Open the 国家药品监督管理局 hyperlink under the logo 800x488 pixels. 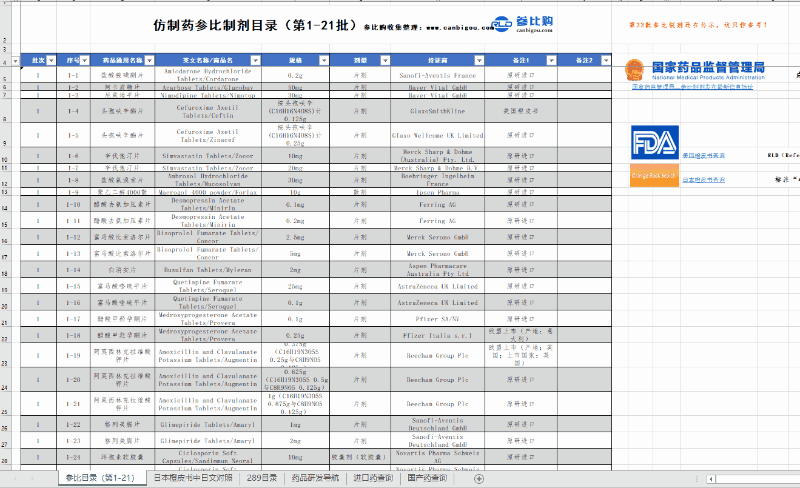coord(692,87)
